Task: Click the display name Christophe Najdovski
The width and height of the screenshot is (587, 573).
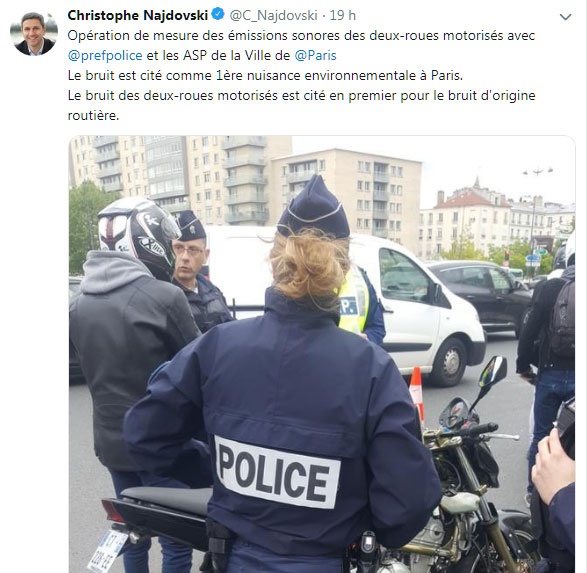Action: click(x=138, y=15)
